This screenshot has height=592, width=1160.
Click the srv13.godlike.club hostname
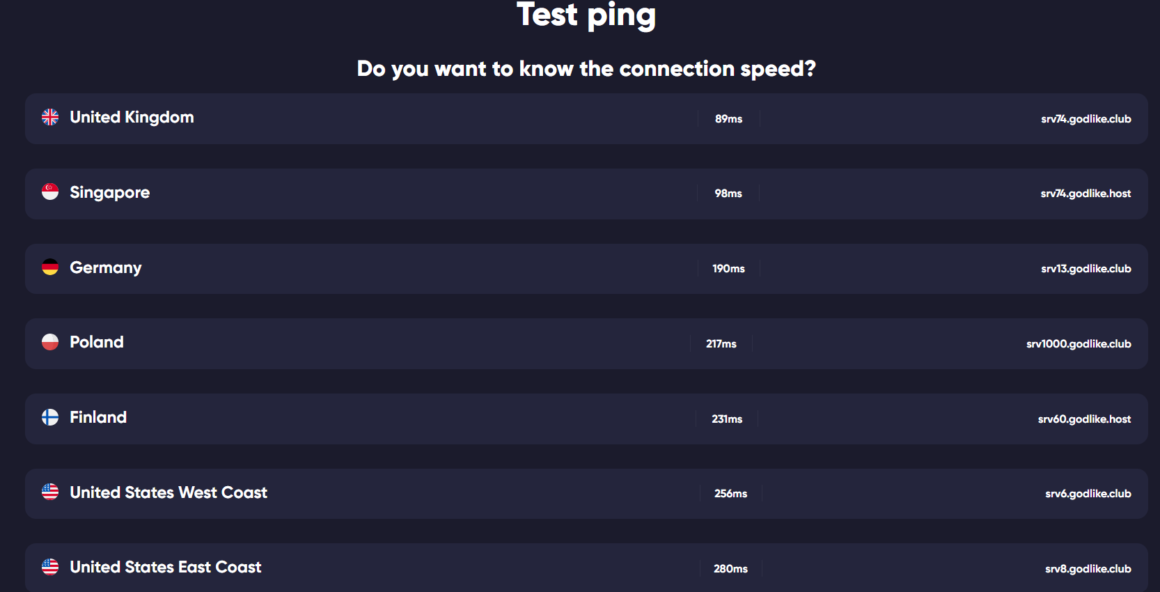point(1085,269)
